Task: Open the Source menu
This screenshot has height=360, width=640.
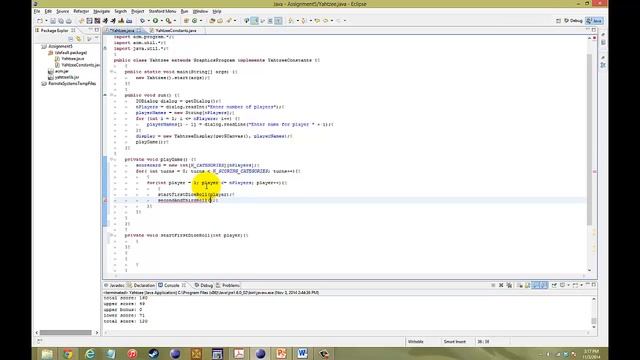Action: pyautogui.click(x=62, y=11)
